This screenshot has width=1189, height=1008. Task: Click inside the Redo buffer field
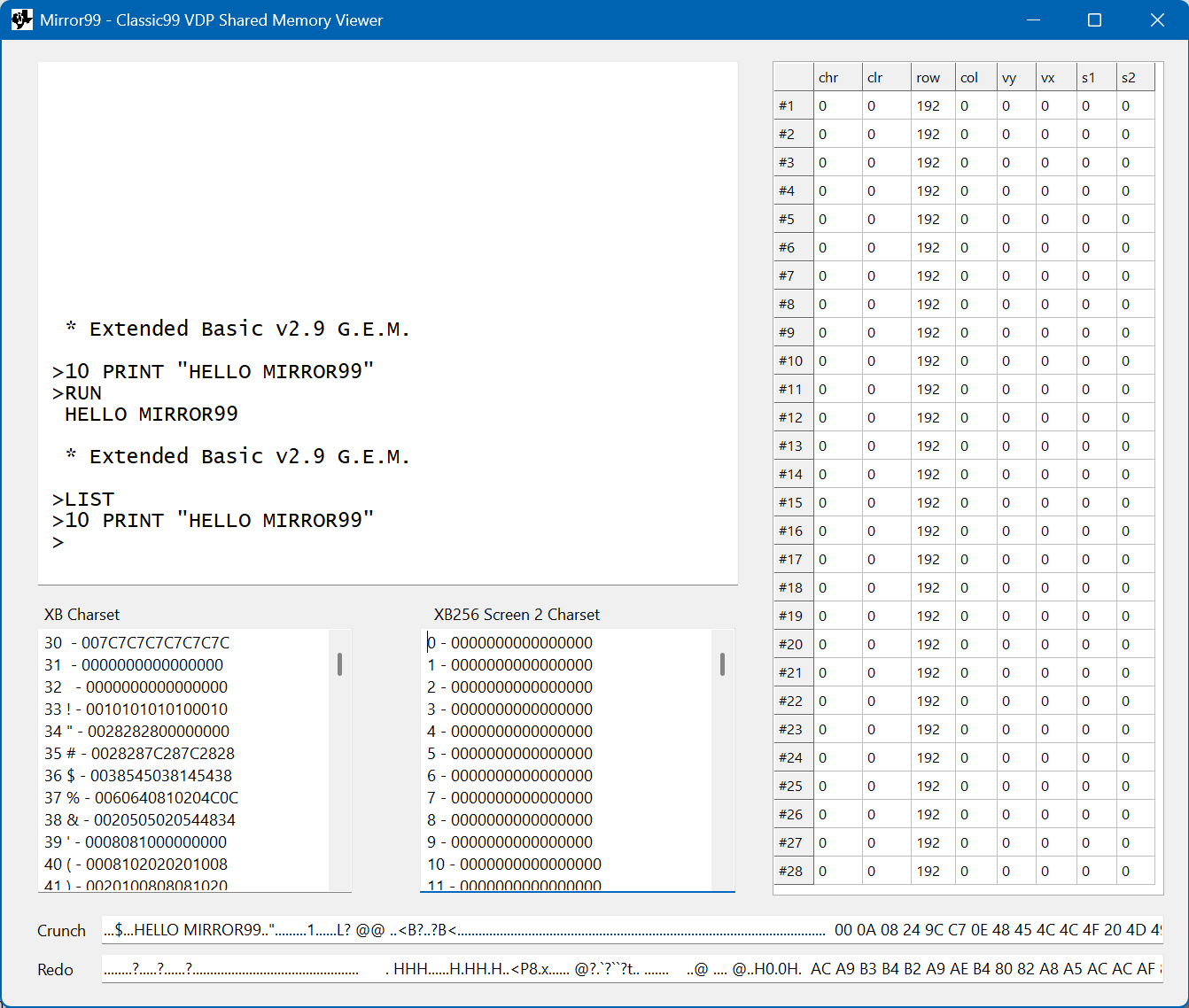(x=632, y=969)
